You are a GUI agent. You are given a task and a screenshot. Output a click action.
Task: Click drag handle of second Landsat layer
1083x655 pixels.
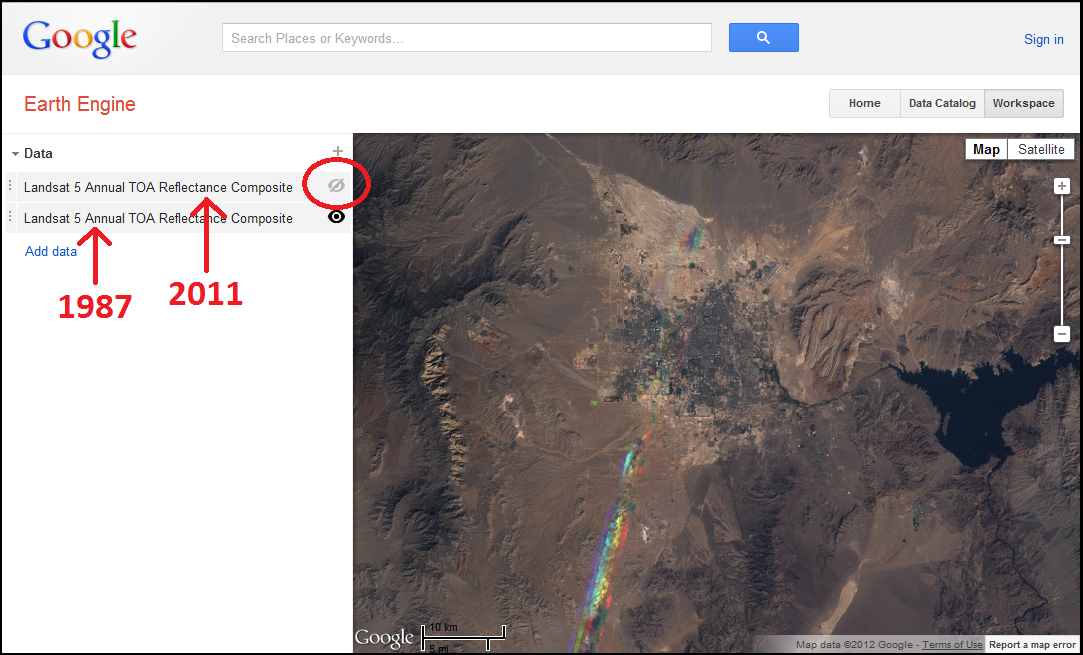click(x=10, y=217)
